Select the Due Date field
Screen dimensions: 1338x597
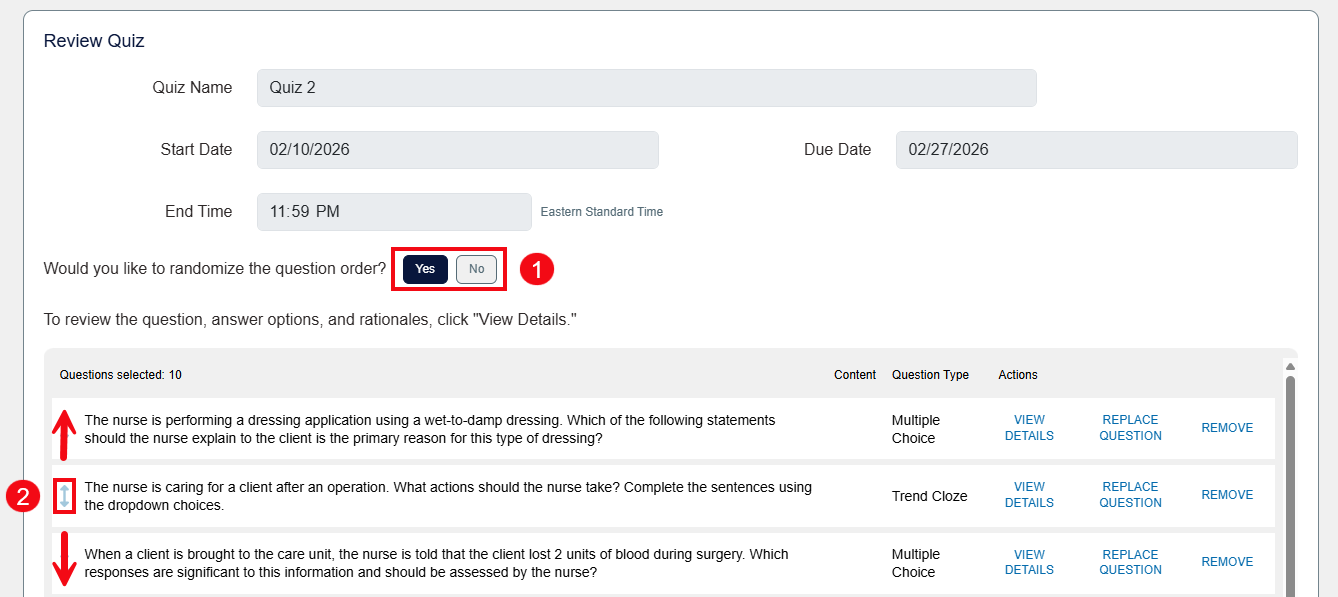(x=1096, y=149)
